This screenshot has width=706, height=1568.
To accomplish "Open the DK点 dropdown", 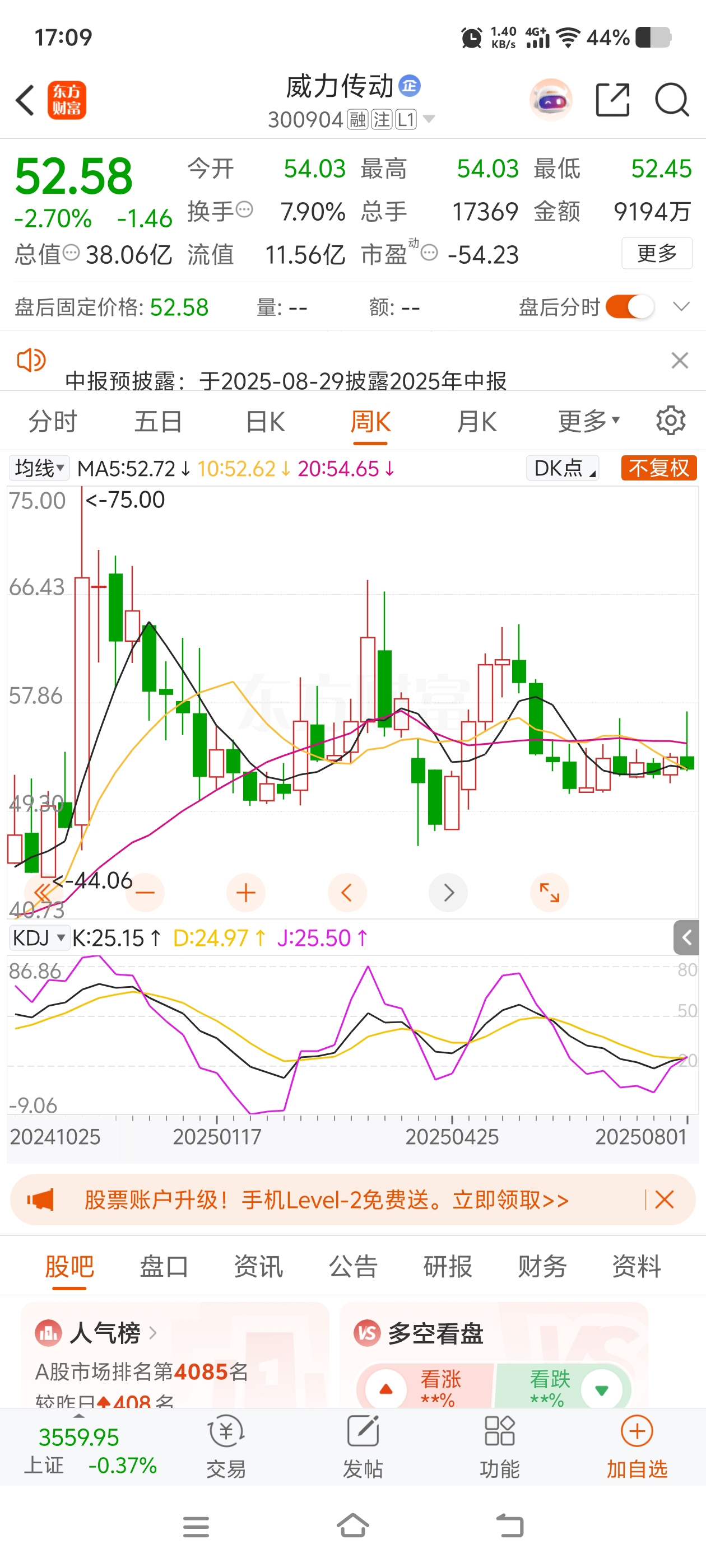I will [x=563, y=468].
